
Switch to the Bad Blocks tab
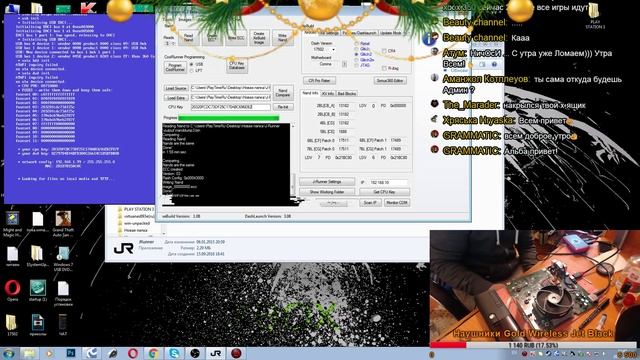[347, 94]
